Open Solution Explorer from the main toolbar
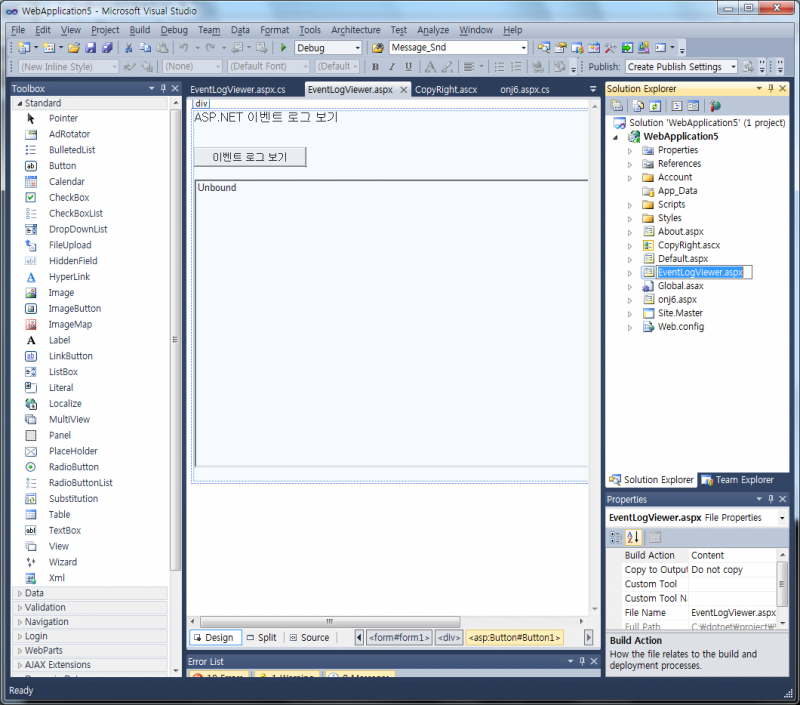 (x=544, y=48)
